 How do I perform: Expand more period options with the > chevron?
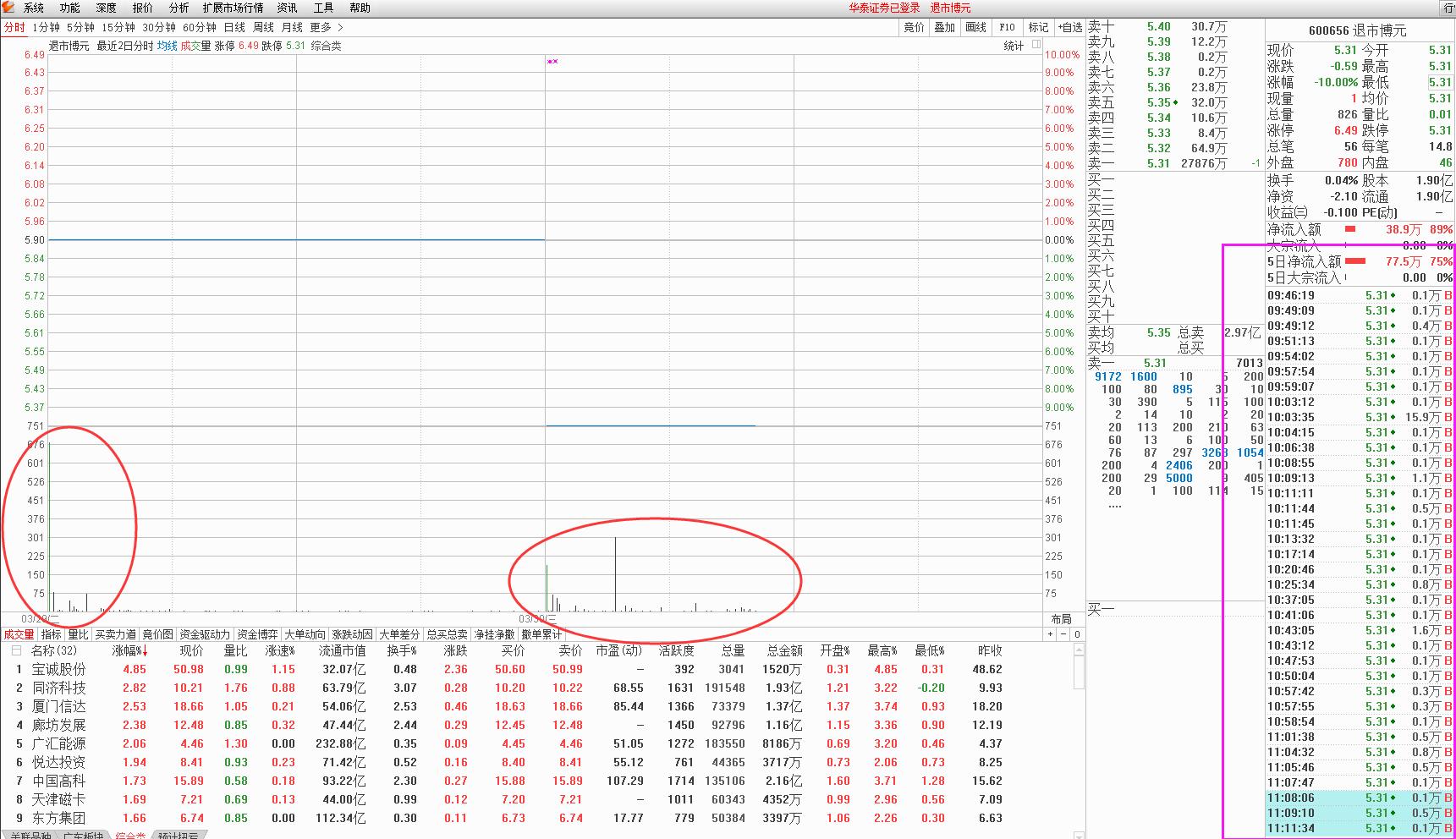click(x=340, y=28)
